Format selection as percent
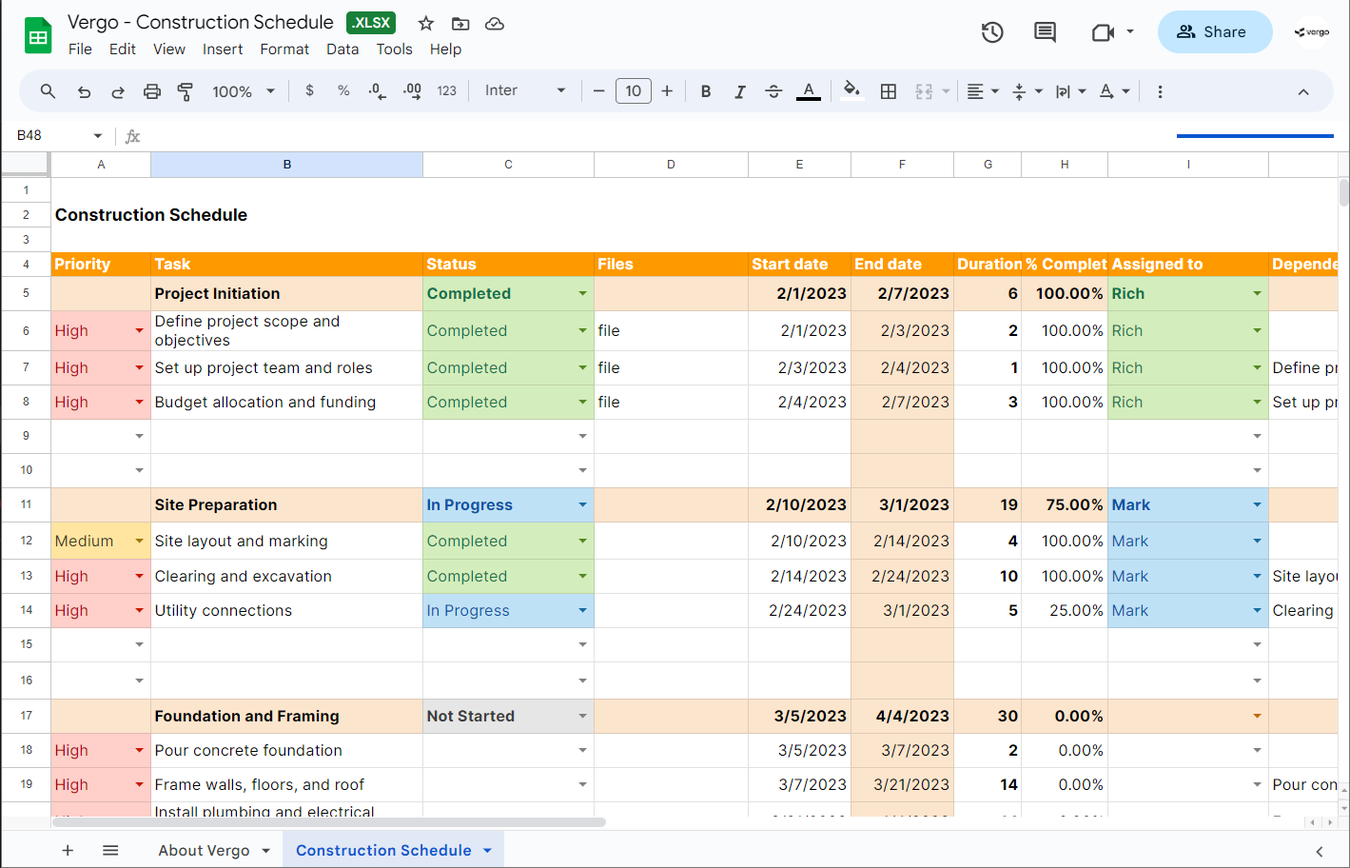The width and height of the screenshot is (1350, 868). point(343,91)
